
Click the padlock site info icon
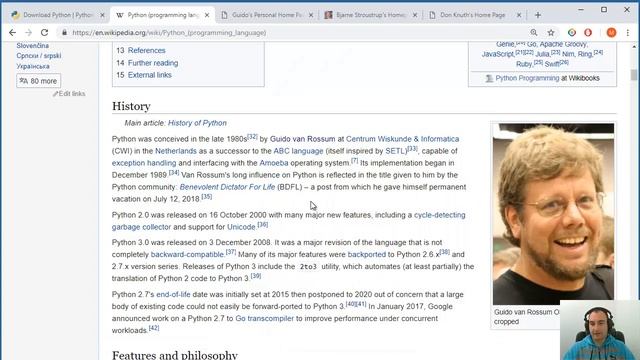click(x=64, y=32)
